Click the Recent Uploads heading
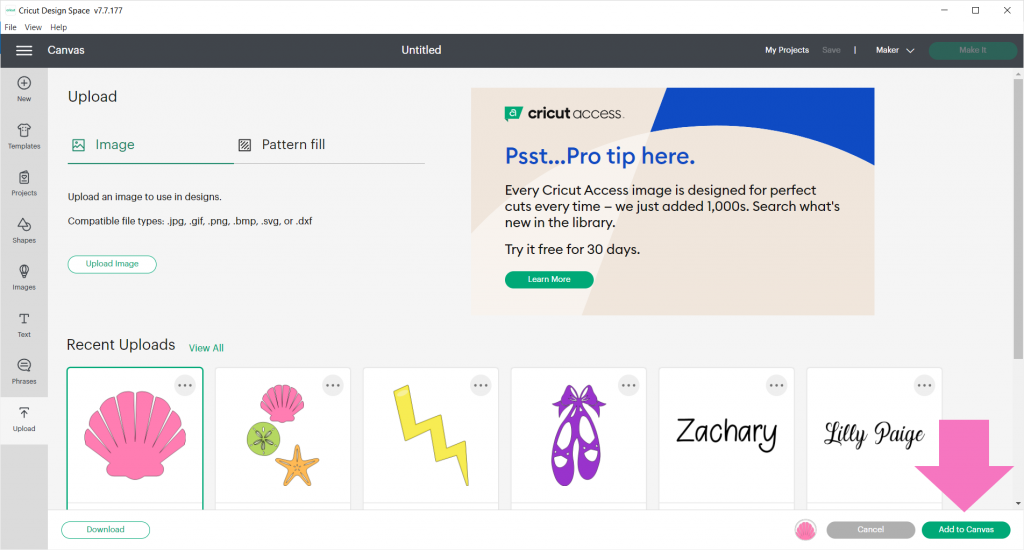The height and width of the screenshot is (550, 1024). pos(121,345)
